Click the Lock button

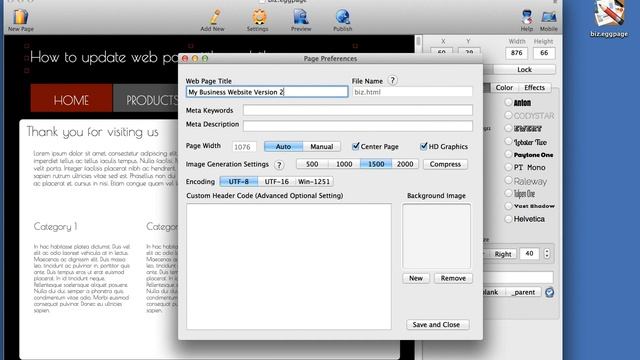point(524,70)
